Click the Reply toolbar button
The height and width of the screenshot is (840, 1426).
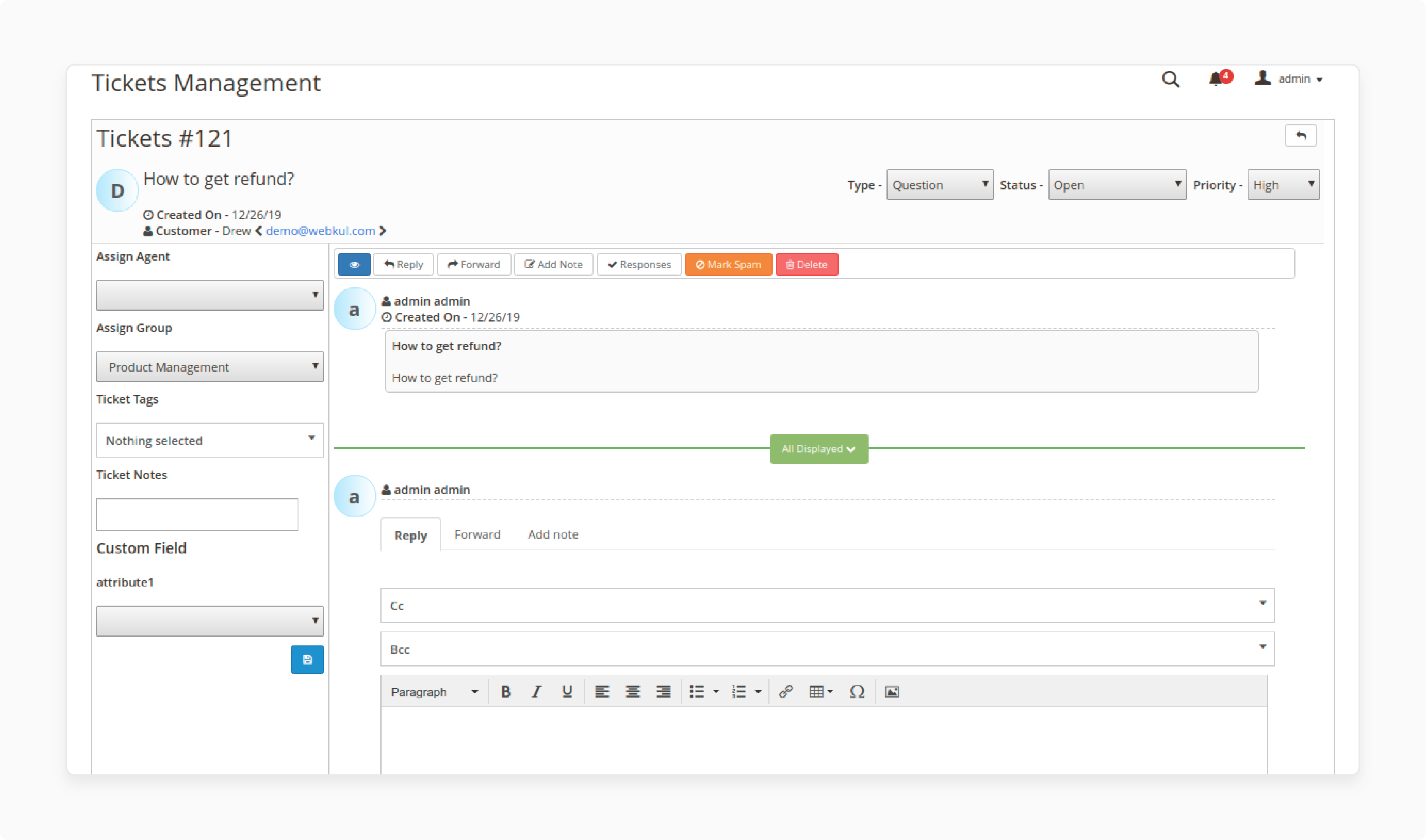tap(403, 264)
